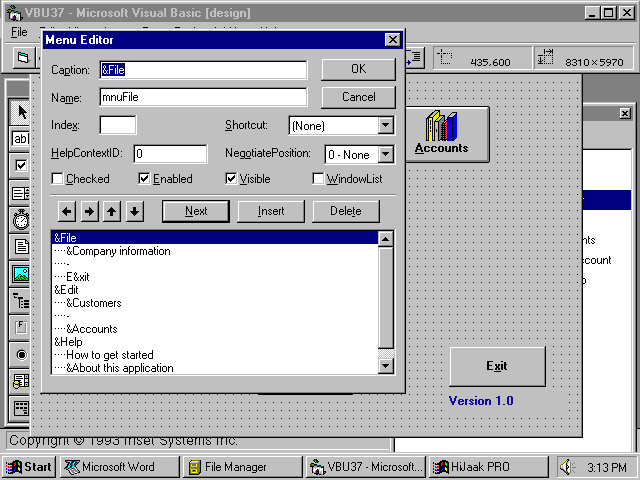Pick the Image control in the toolbox
The height and width of the screenshot is (480, 640).
click(x=20, y=273)
